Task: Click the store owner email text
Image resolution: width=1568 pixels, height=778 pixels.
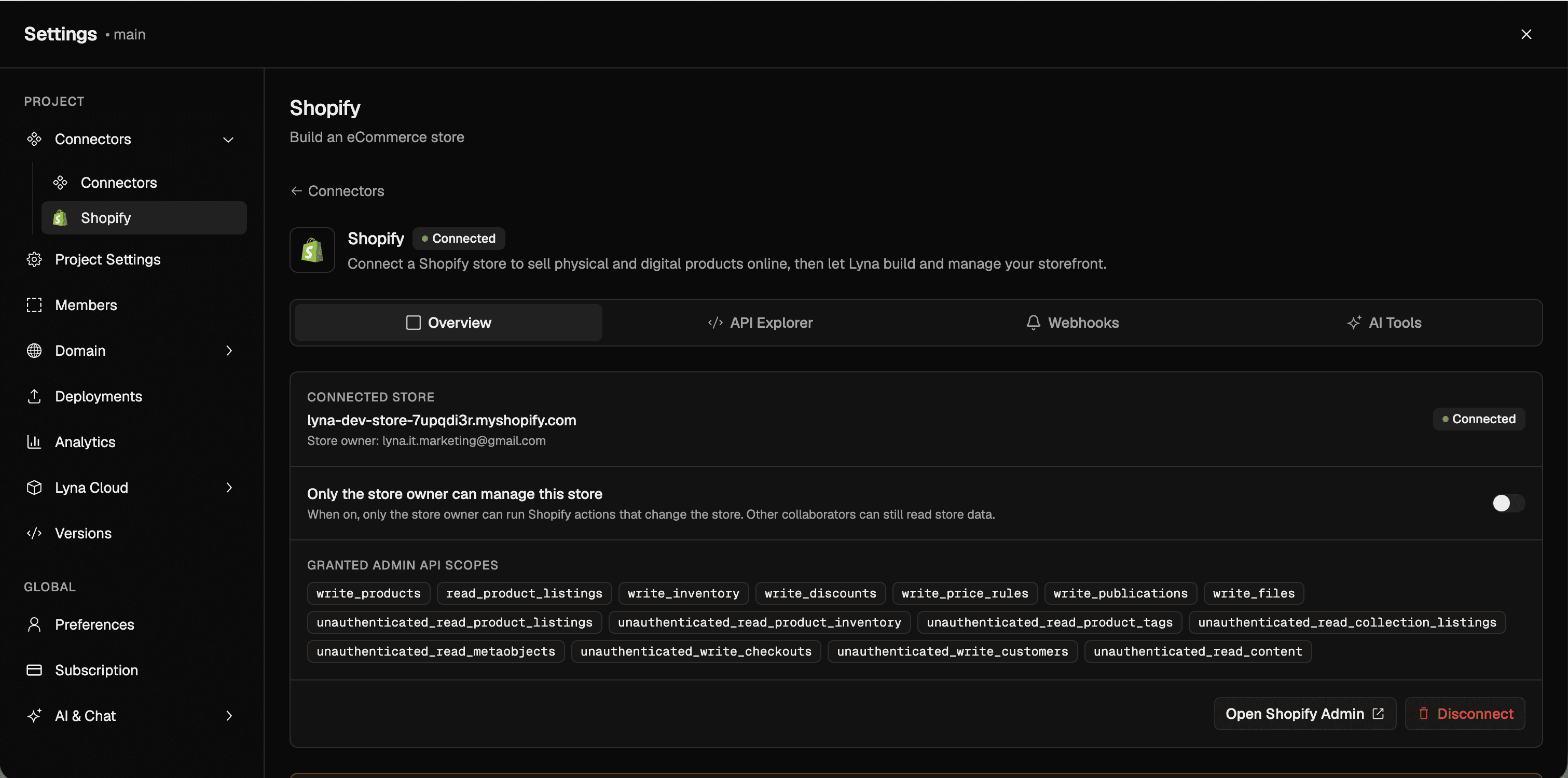Action: 464,441
